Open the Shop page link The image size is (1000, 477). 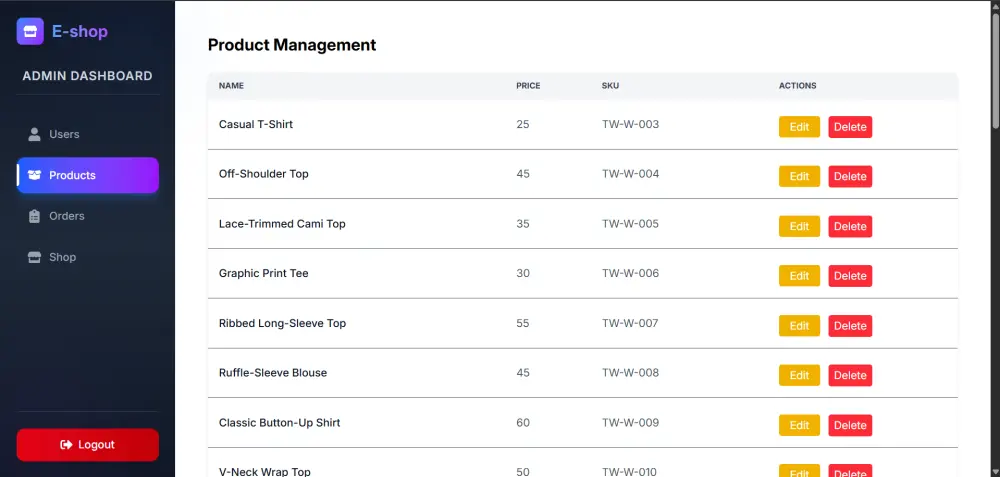pos(62,257)
